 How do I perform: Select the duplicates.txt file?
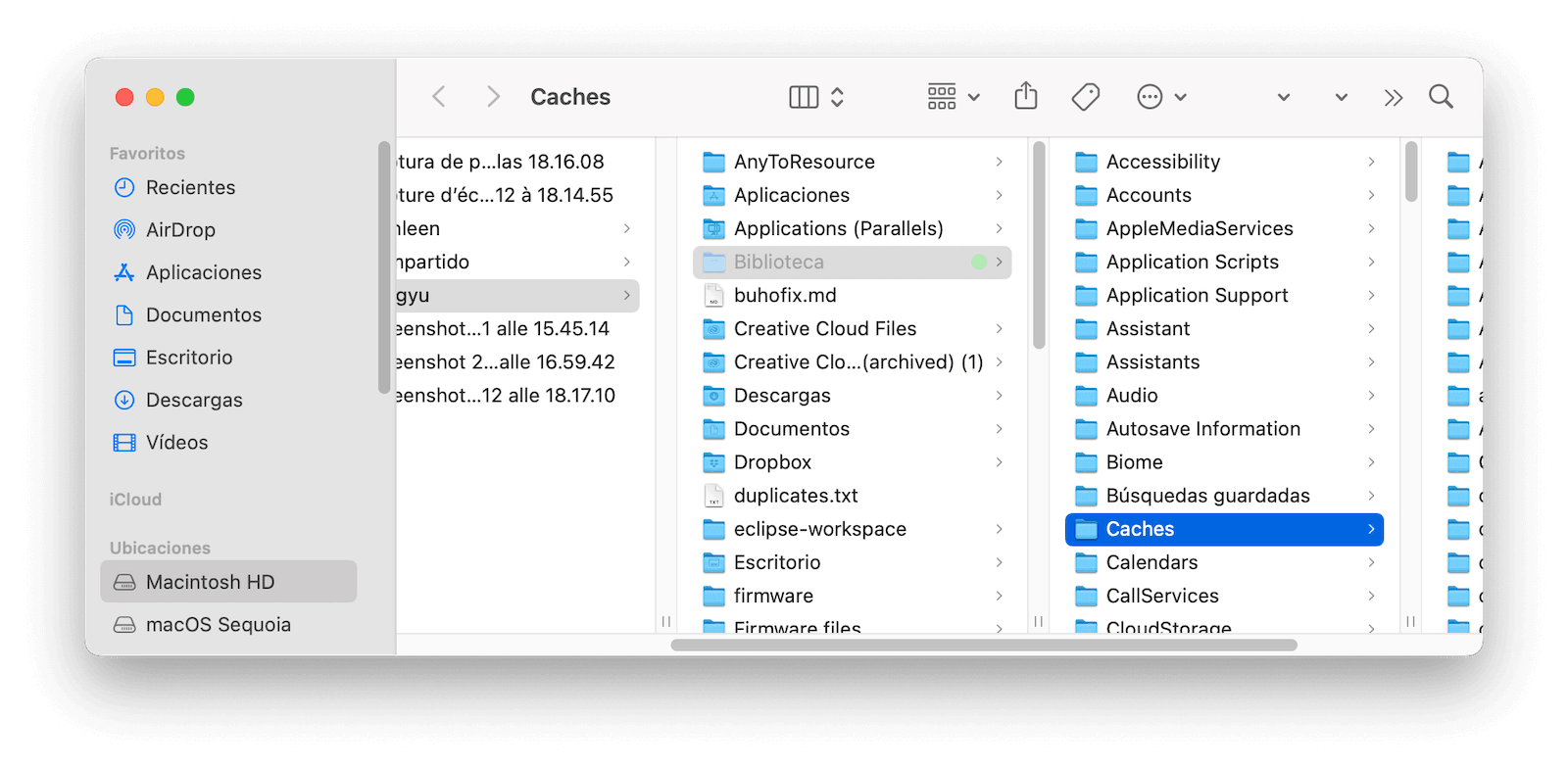[x=795, y=496]
